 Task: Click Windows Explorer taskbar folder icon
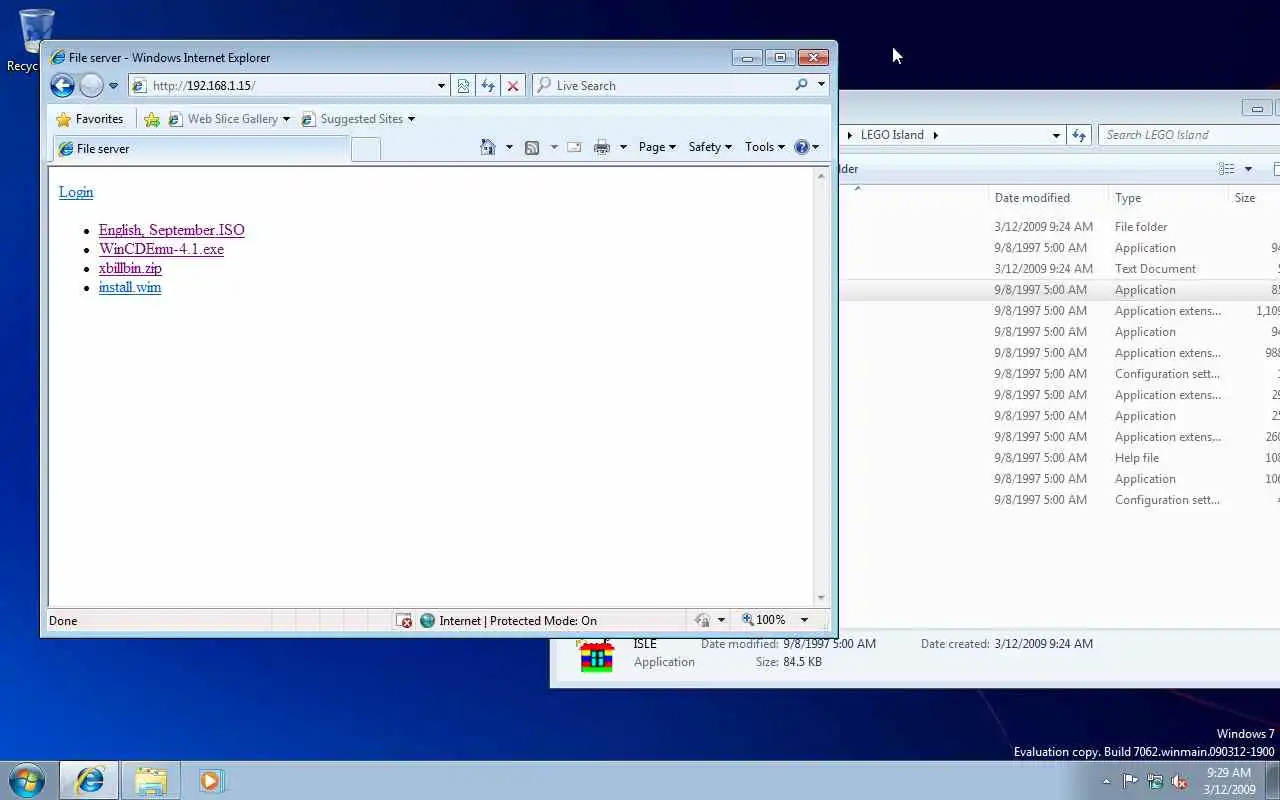pos(151,780)
